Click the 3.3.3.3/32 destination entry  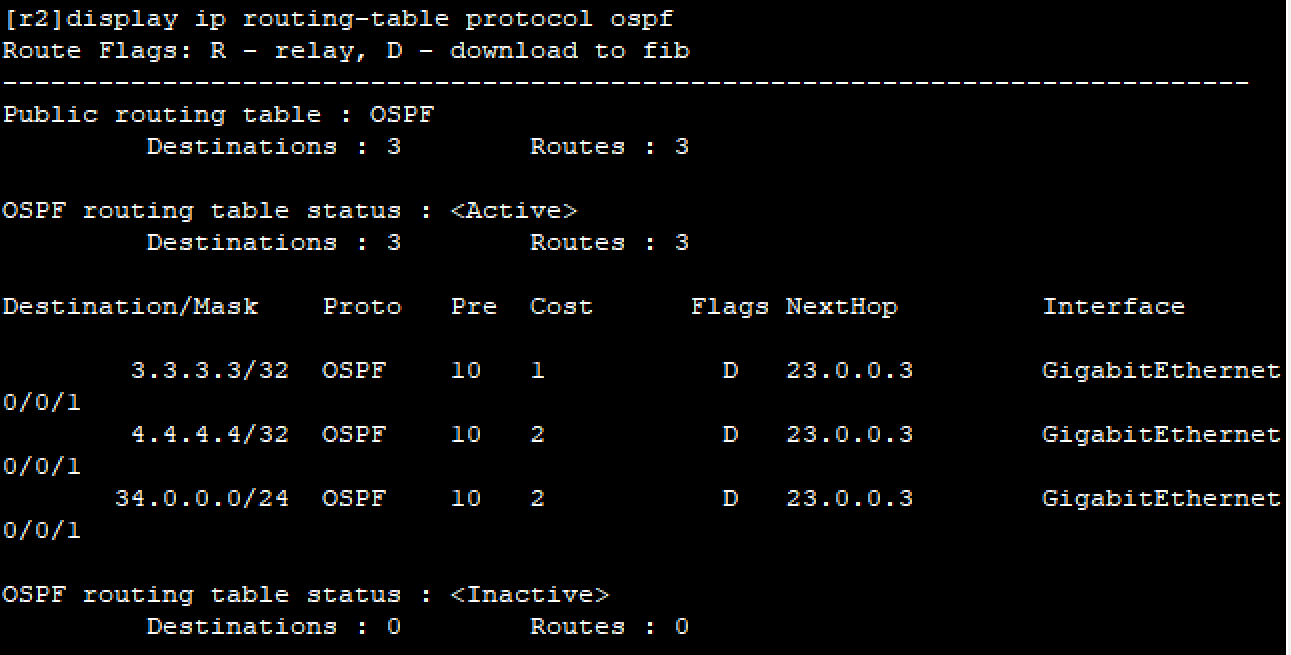[210, 371]
